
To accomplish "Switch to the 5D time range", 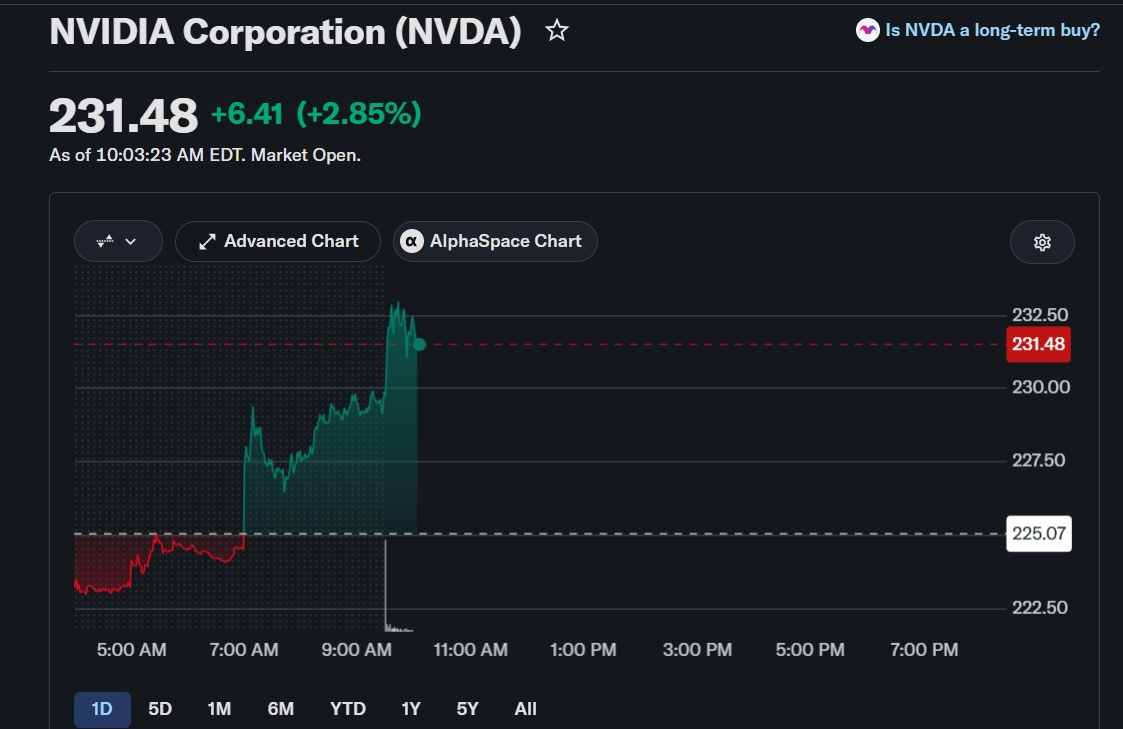I will point(160,709).
